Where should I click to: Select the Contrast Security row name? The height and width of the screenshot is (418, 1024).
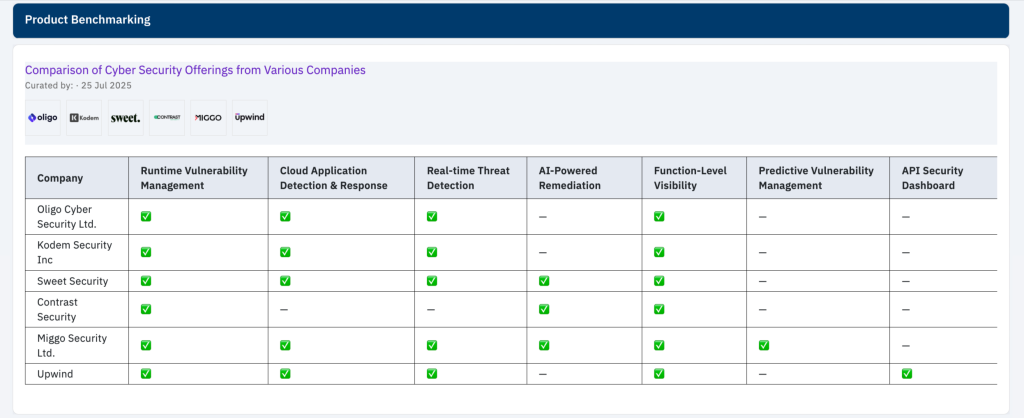tap(57, 310)
